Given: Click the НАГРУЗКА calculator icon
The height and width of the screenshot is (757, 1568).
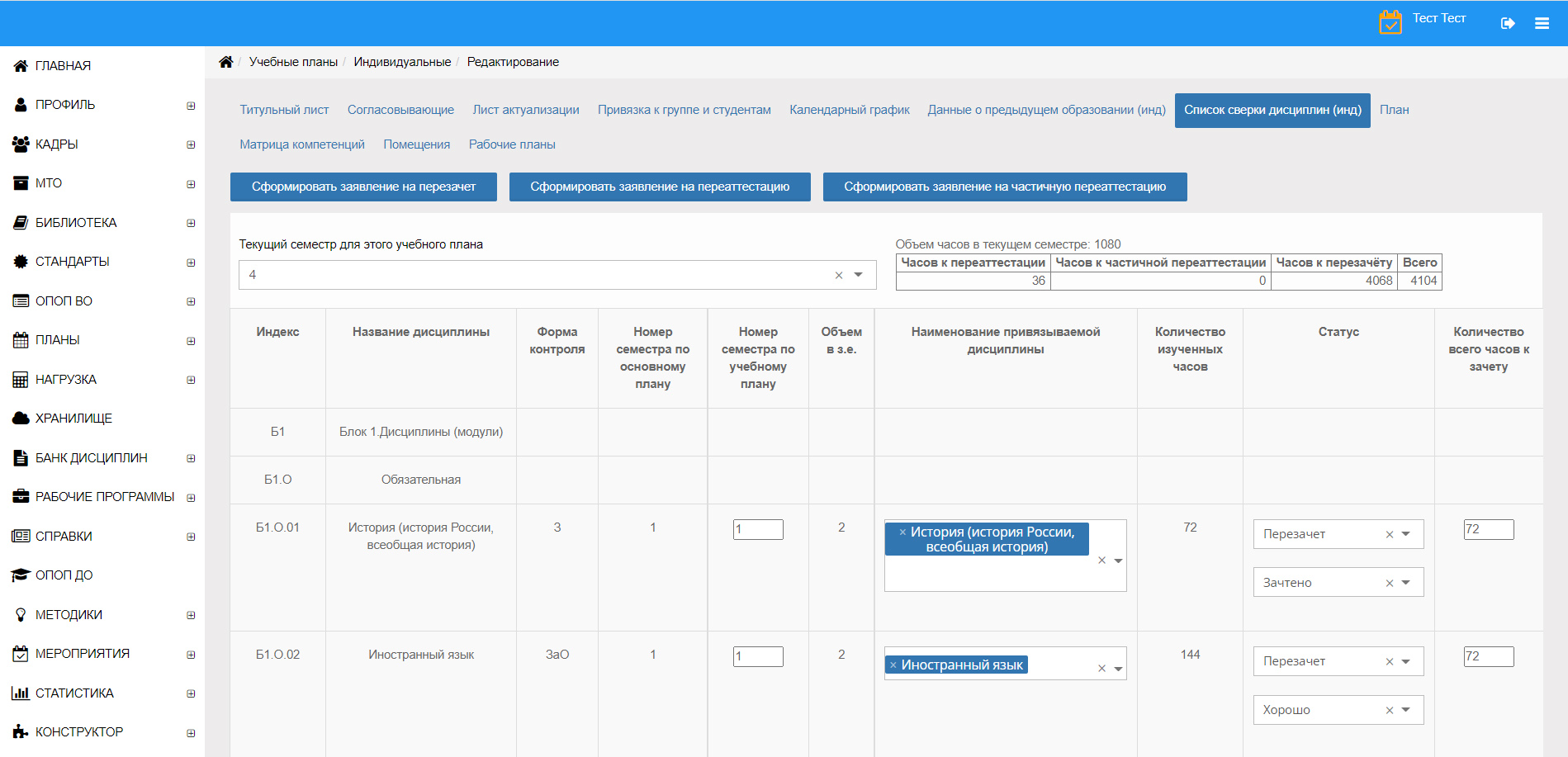Looking at the screenshot, I should coord(21,380).
